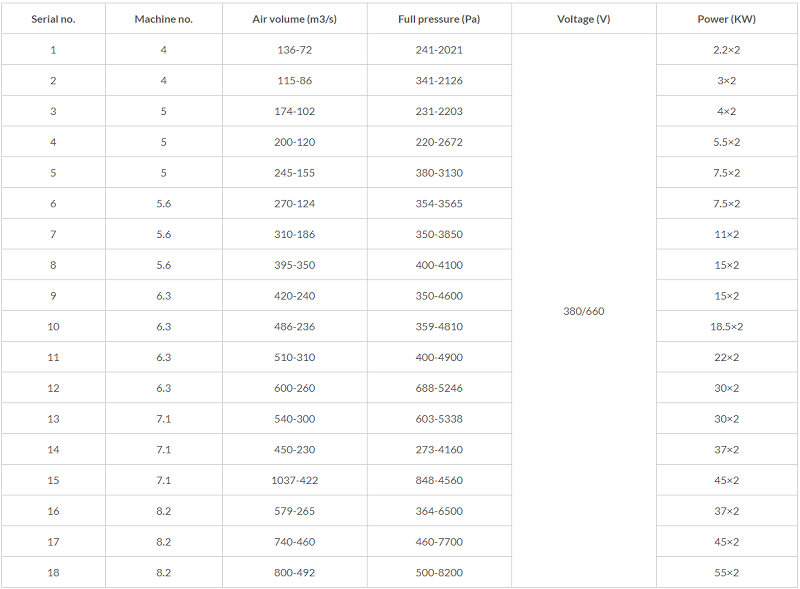Click power cell 2.2×2

tap(727, 50)
